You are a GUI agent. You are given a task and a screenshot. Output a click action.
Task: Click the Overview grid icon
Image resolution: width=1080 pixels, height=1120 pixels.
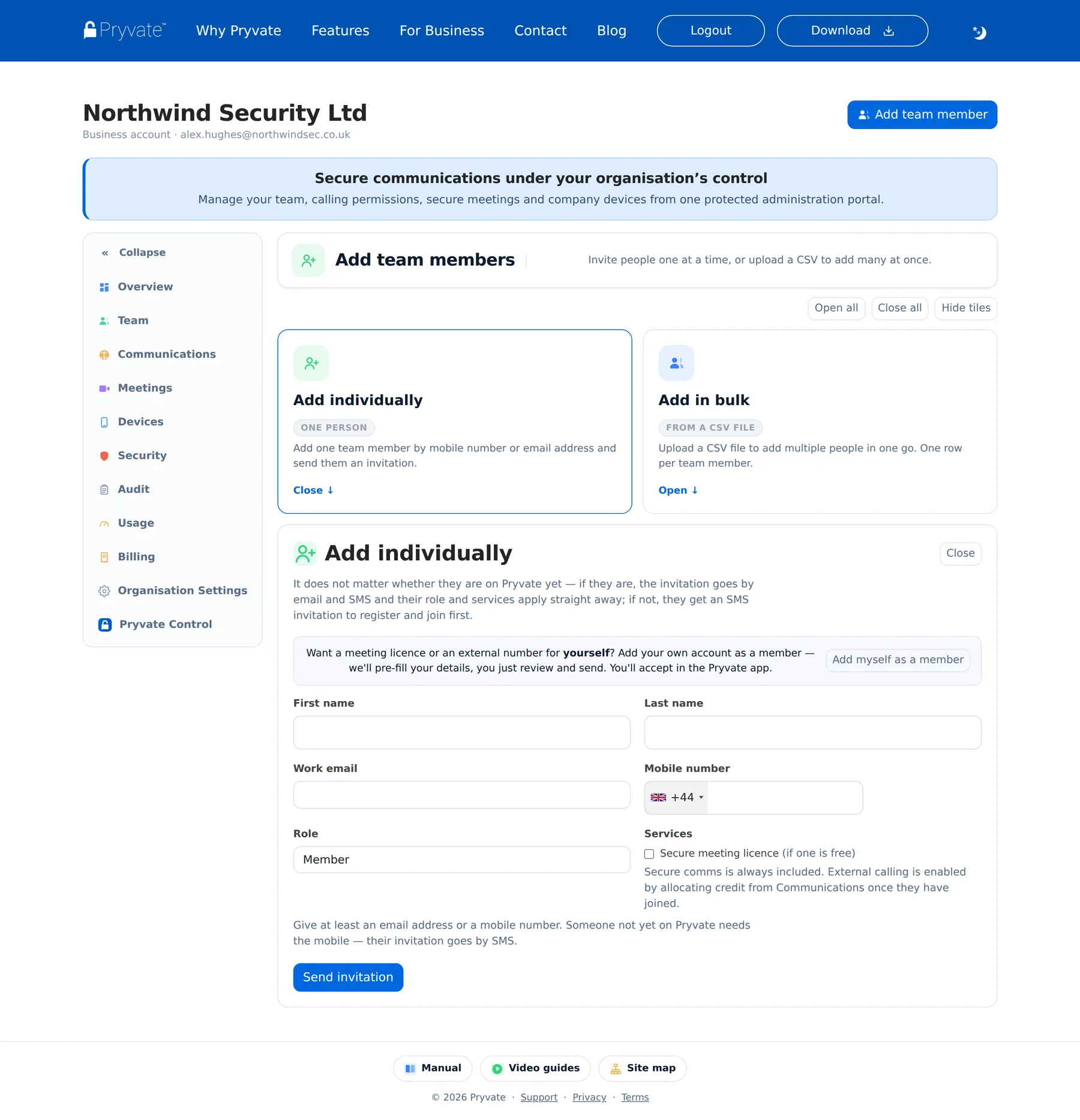point(104,287)
